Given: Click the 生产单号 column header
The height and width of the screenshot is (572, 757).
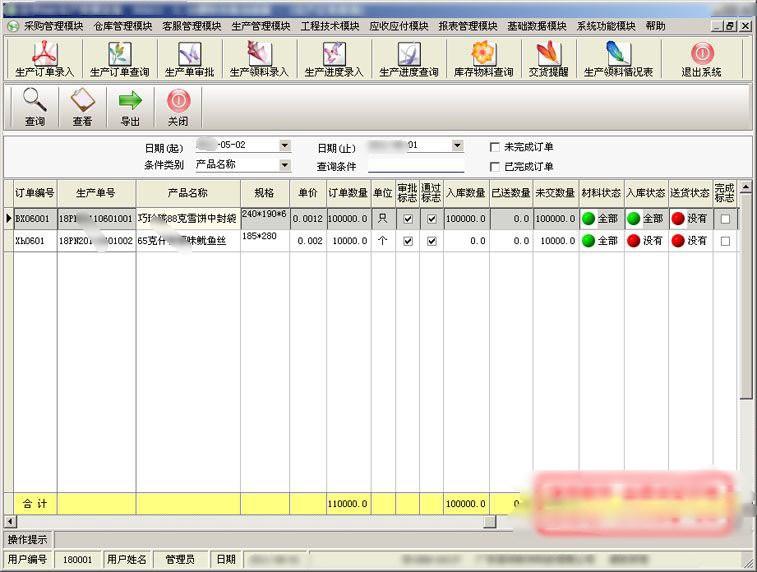Looking at the screenshot, I should [96, 193].
